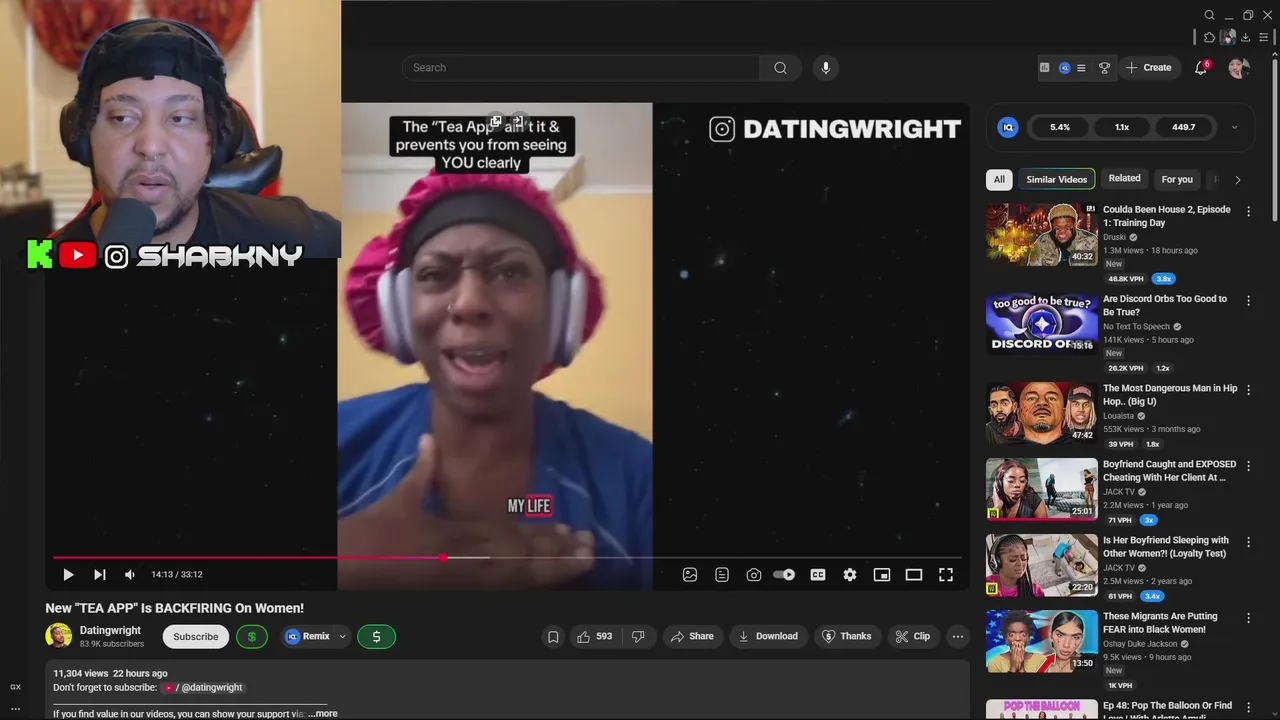The image size is (1280, 720).
Task: Open options for Is Her Boyfriend Sleeping
Action: point(1248,541)
